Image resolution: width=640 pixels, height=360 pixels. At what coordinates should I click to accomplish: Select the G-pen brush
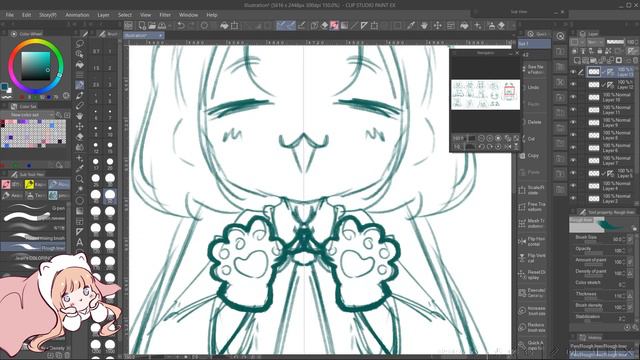click(x=33, y=208)
